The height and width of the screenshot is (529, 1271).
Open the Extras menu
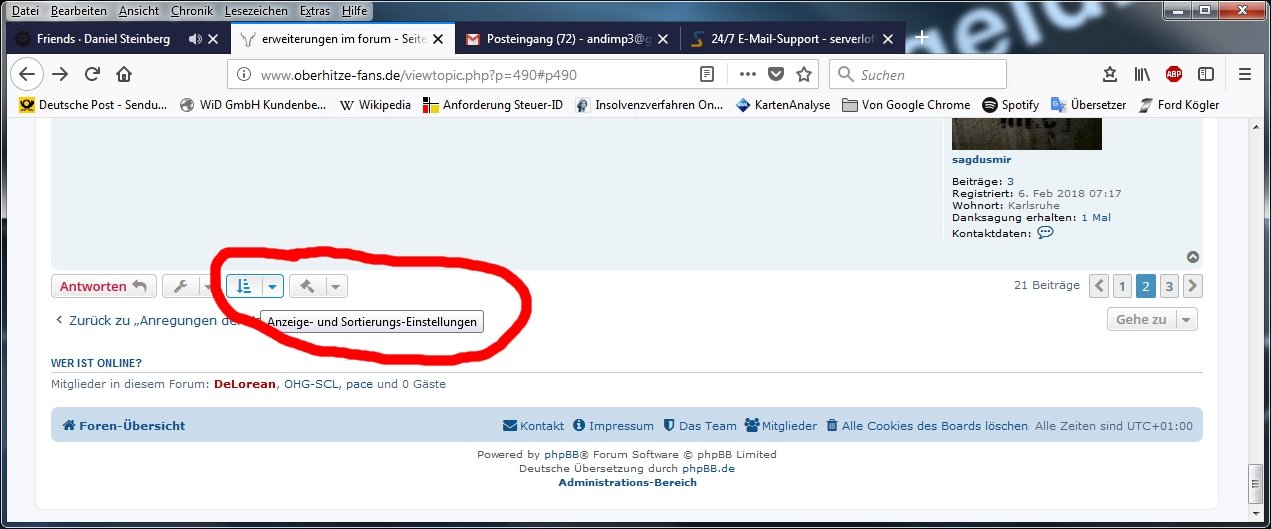pos(315,10)
